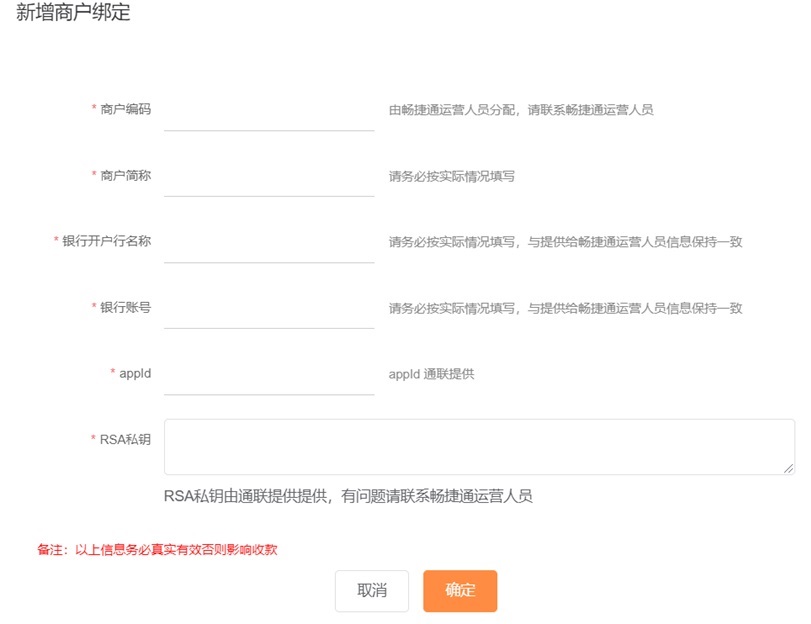Select the 银行账号 input field
The width and height of the screenshot is (811, 624).
coord(268,310)
